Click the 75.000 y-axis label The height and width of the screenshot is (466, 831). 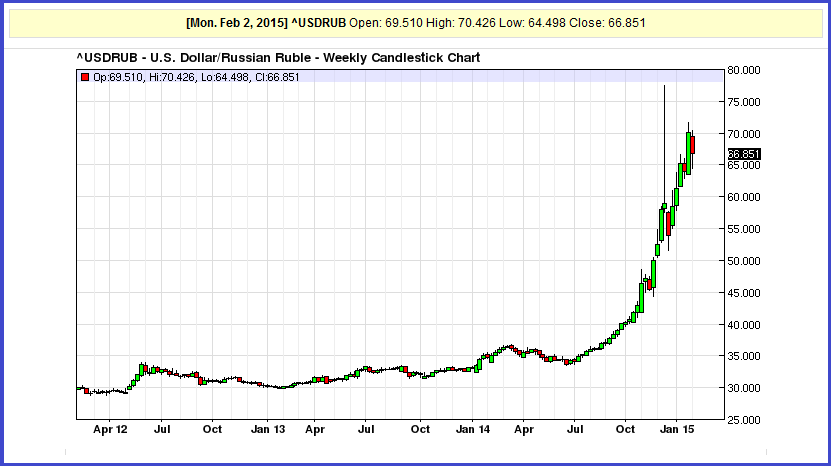pos(744,102)
